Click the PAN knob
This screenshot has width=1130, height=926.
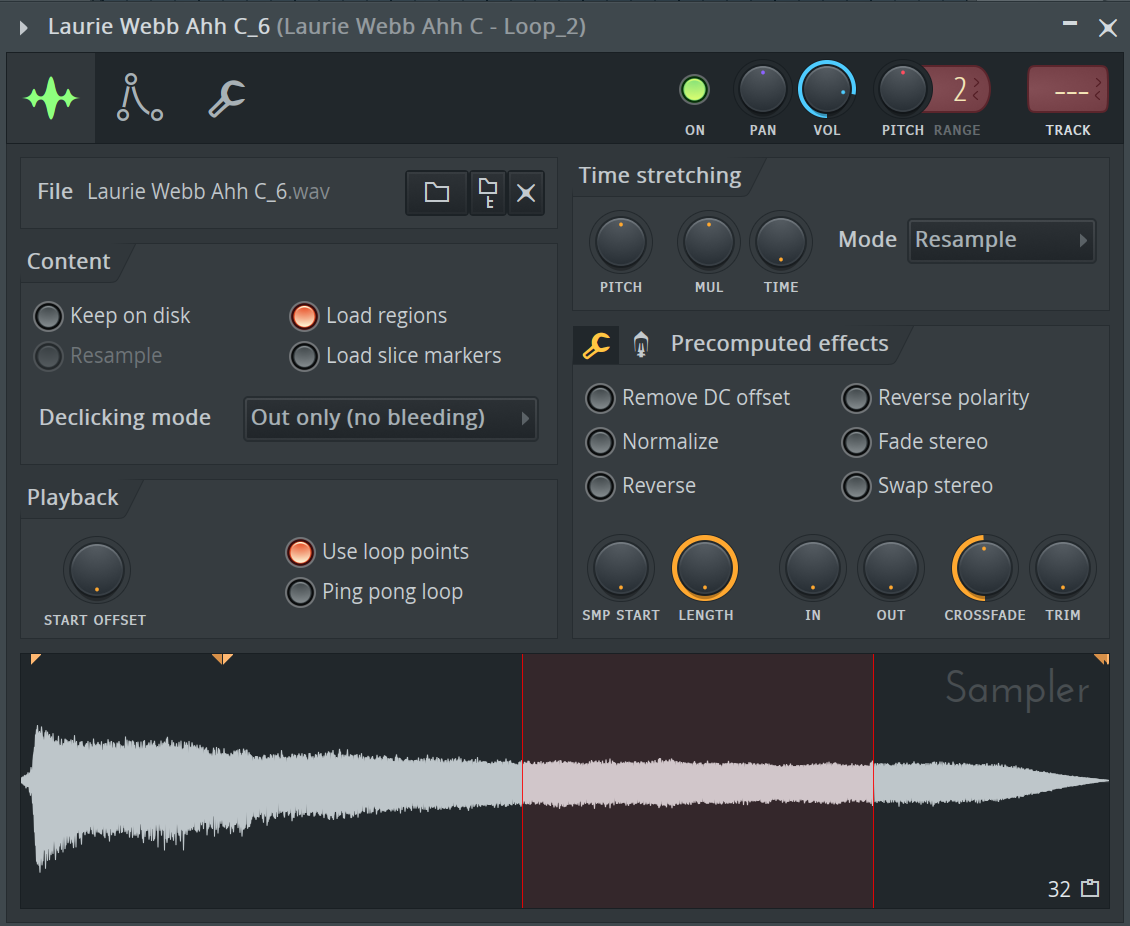click(762, 90)
